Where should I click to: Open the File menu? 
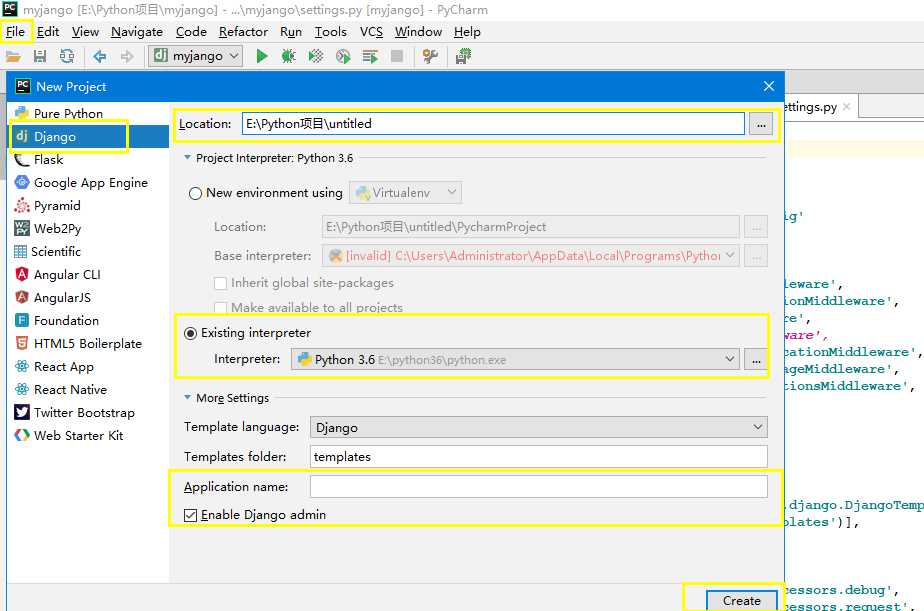pyautogui.click(x=15, y=32)
